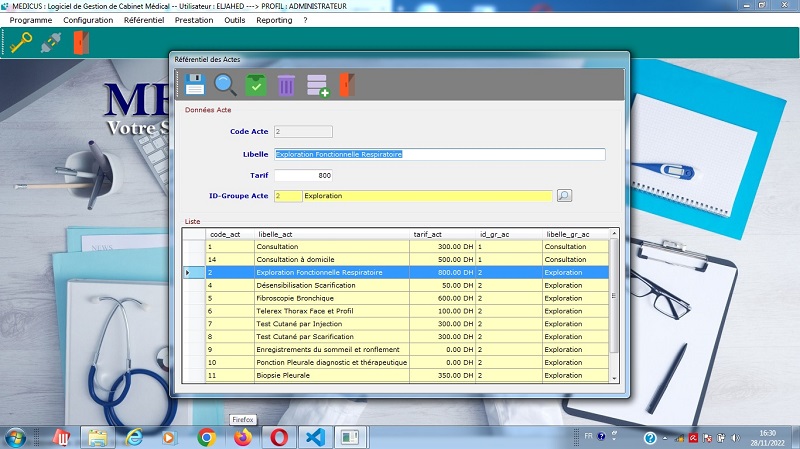This screenshot has height=449, width=800.
Task: Click the Code Acte field
Action: click(x=303, y=132)
